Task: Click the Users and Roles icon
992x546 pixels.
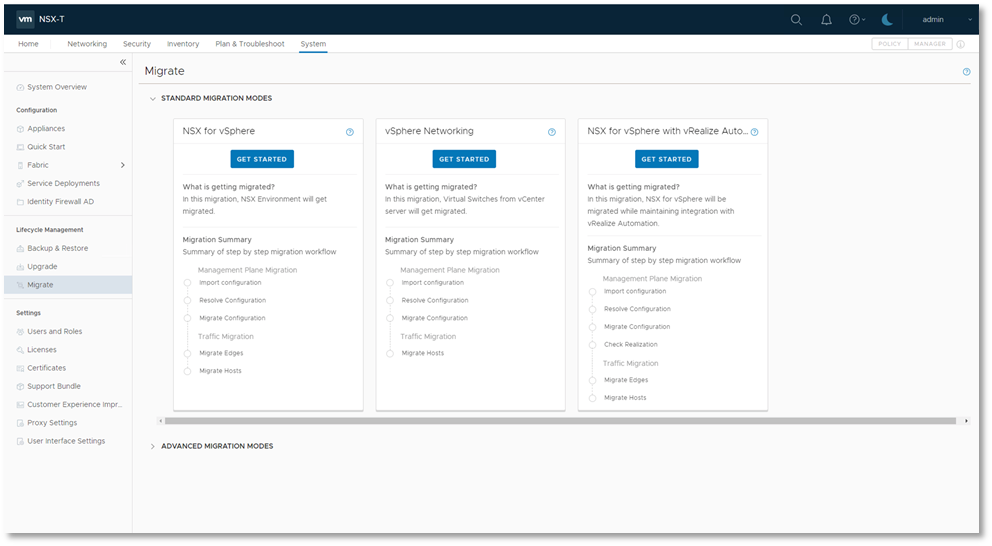Action: tap(20, 332)
